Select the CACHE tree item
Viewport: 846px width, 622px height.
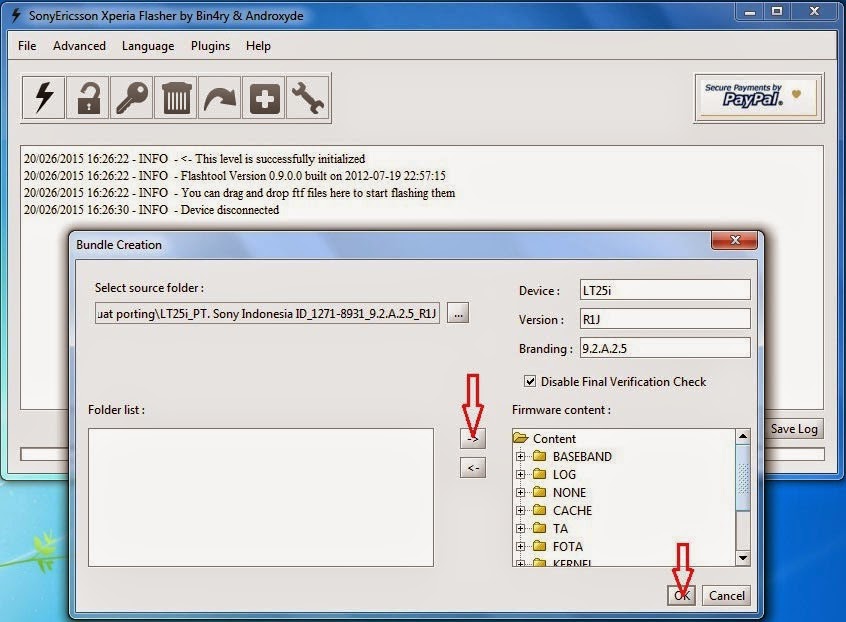(x=572, y=510)
